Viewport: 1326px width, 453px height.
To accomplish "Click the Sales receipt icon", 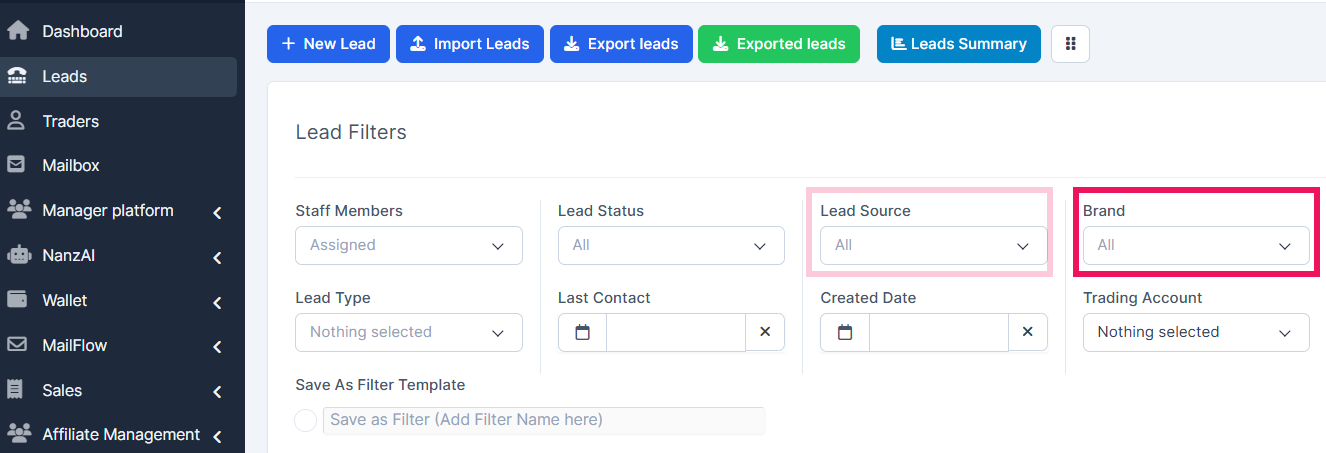I will (17, 390).
